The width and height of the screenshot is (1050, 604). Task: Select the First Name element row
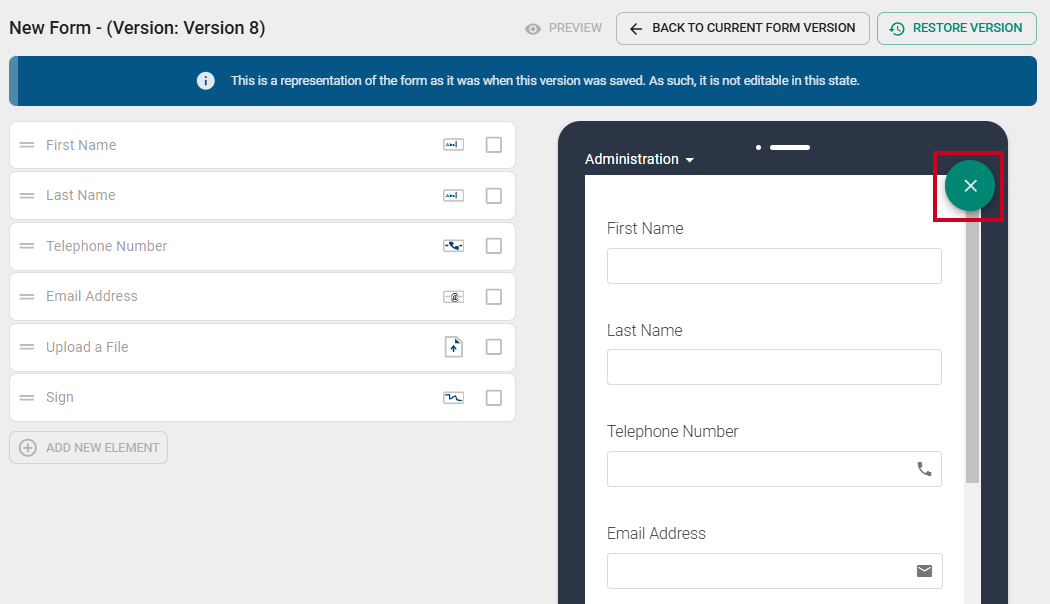coord(262,145)
